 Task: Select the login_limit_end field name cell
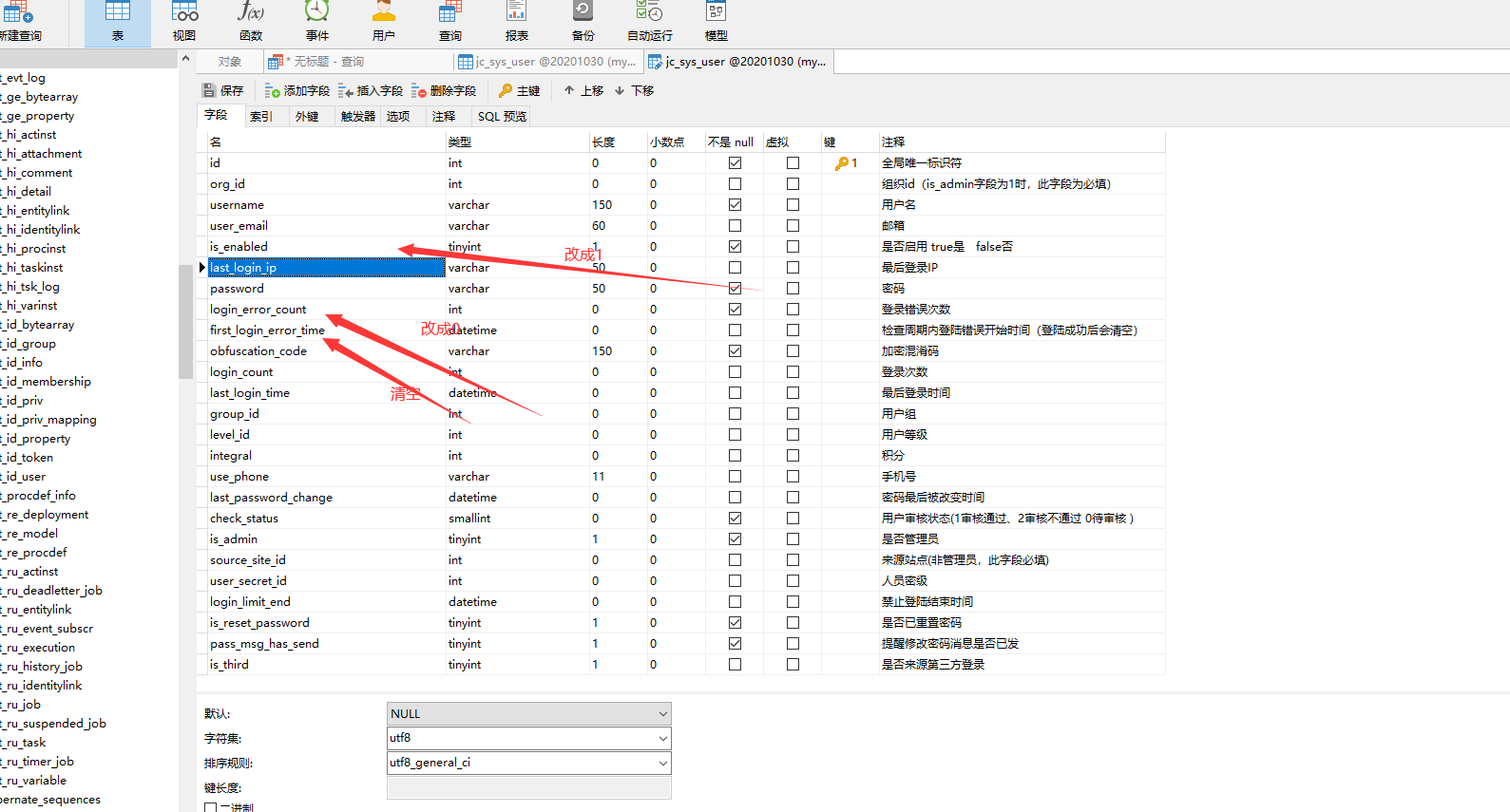(x=326, y=602)
